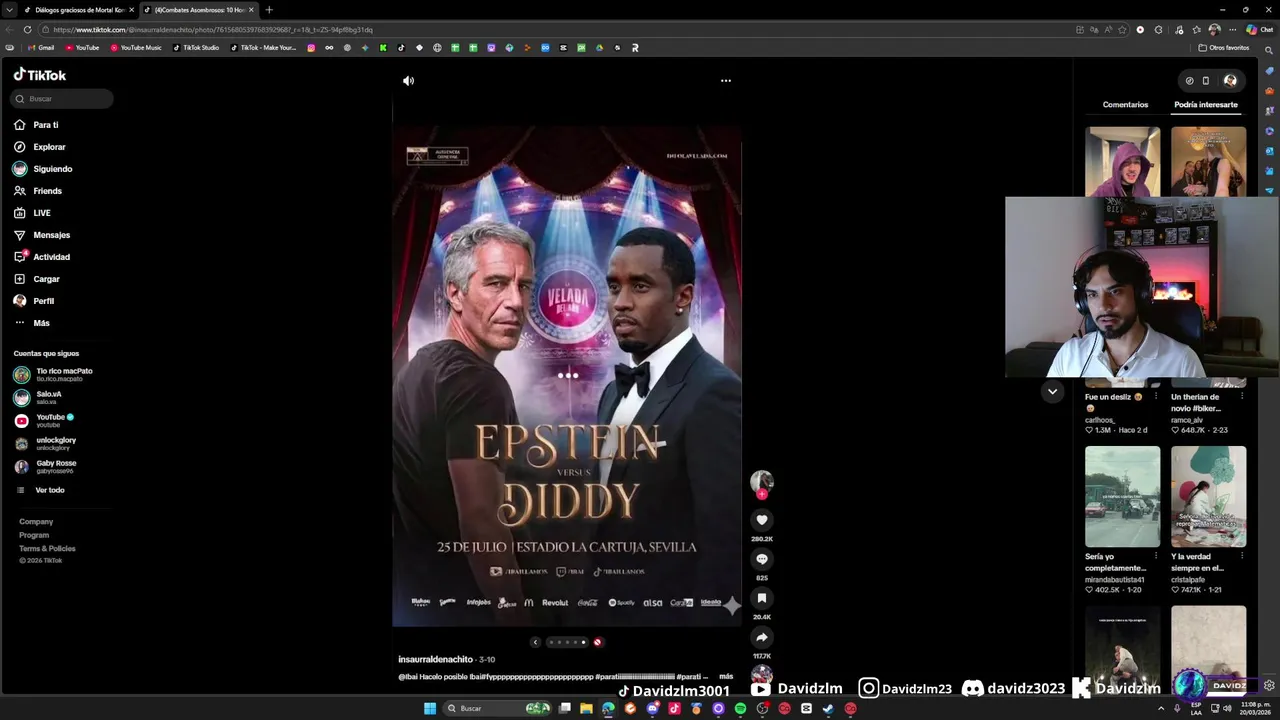Viewport: 1280px width, 720px height.
Task: Select the last photo carousel dot
Action: pos(584,642)
